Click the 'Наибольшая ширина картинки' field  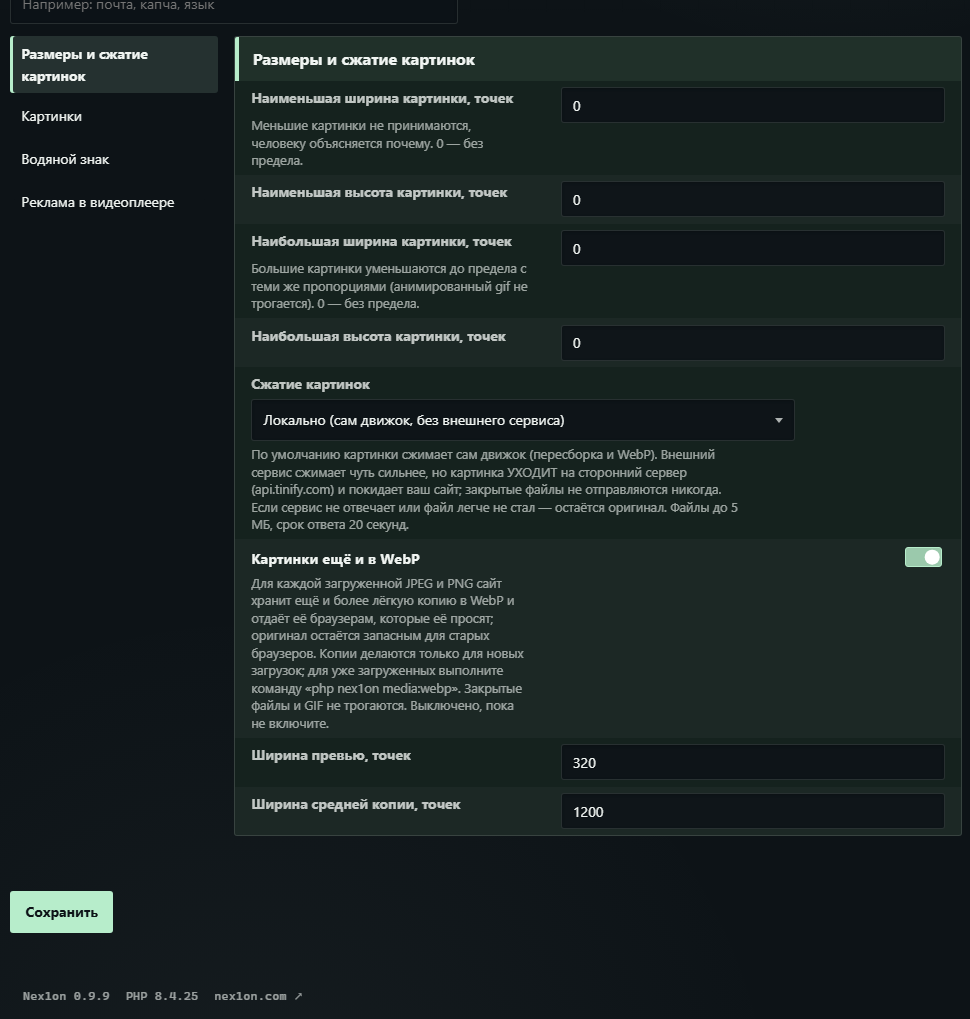click(752, 248)
